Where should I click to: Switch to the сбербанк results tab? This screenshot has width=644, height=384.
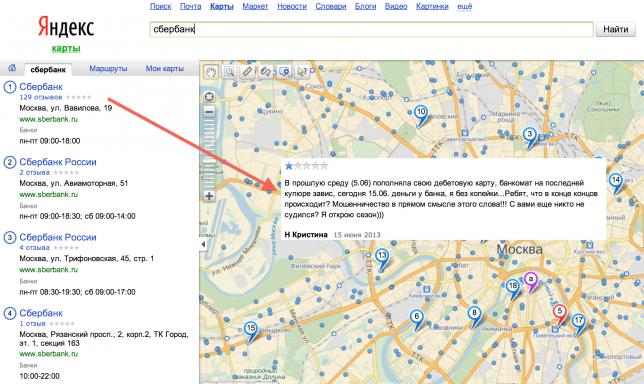coord(48,69)
